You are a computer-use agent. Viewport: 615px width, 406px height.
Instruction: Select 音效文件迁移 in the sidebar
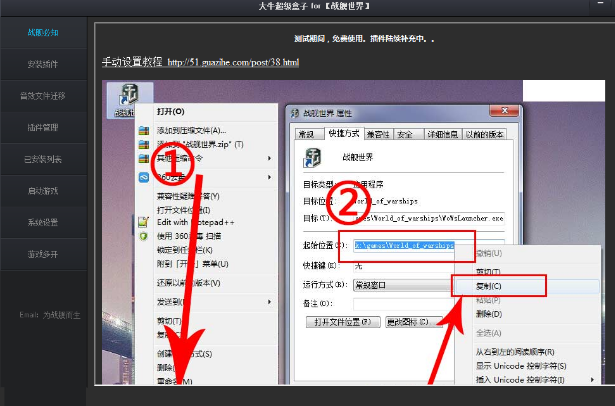[43, 96]
